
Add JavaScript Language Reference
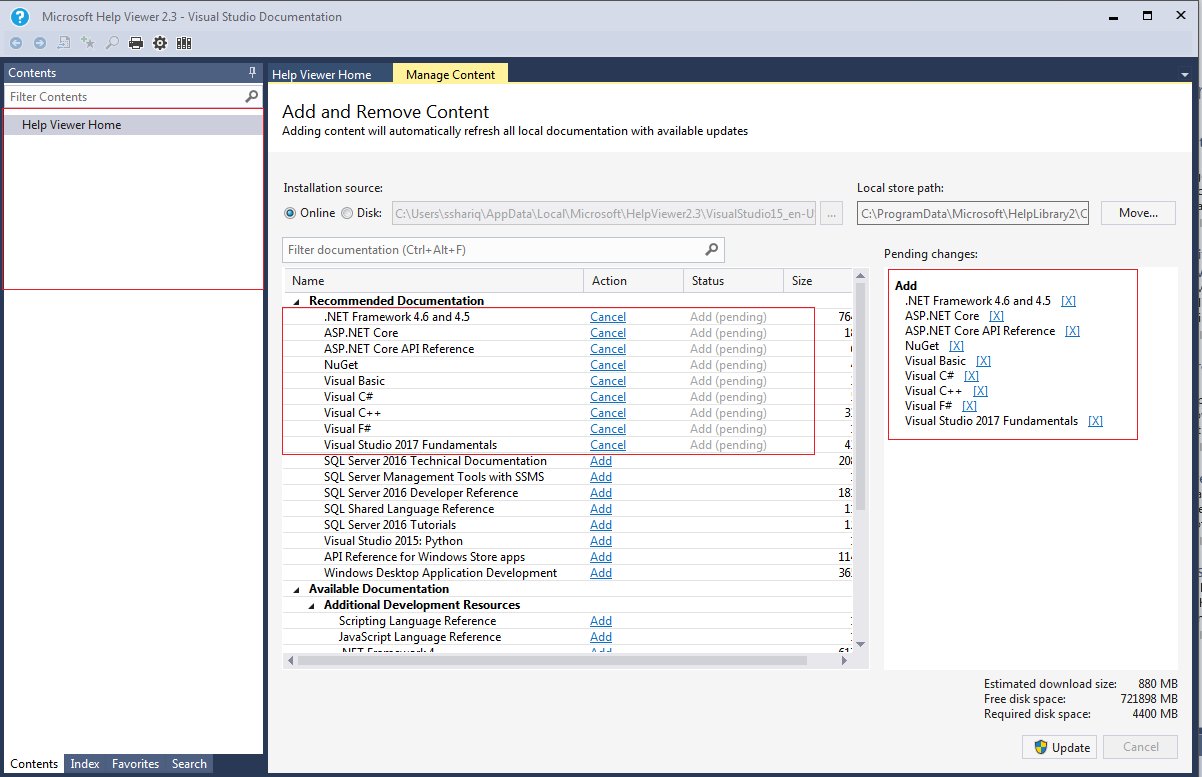pos(601,637)
